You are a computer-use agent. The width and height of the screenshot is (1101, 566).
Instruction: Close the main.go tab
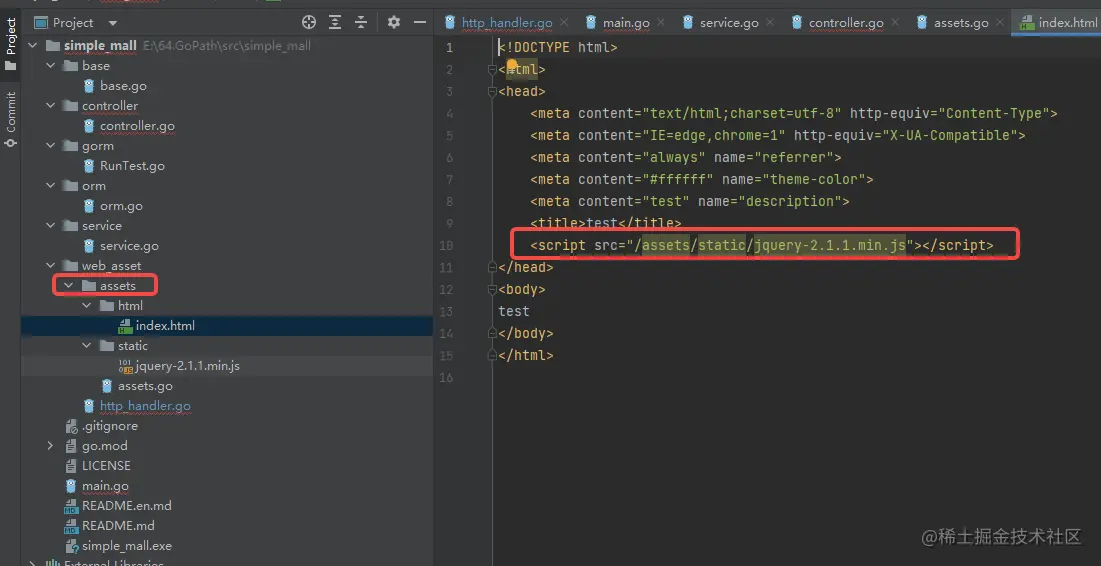click(661, 22)
